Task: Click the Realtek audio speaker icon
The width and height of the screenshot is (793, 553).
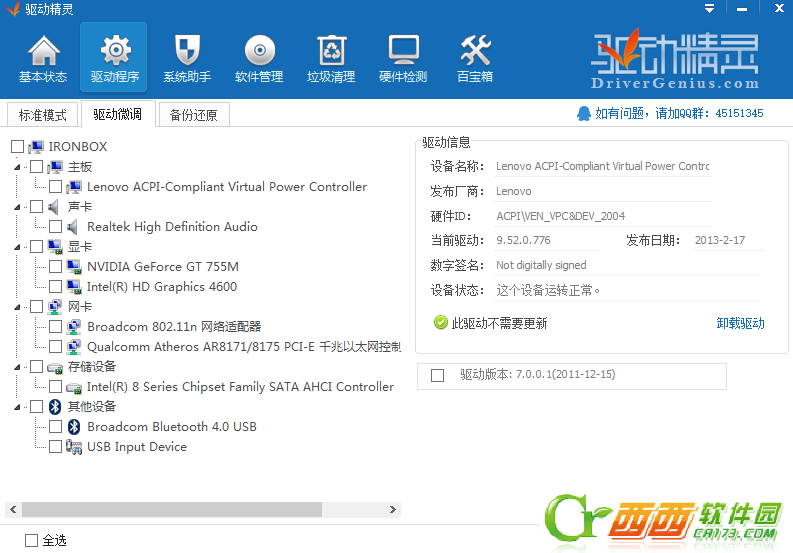Action: 73,227
